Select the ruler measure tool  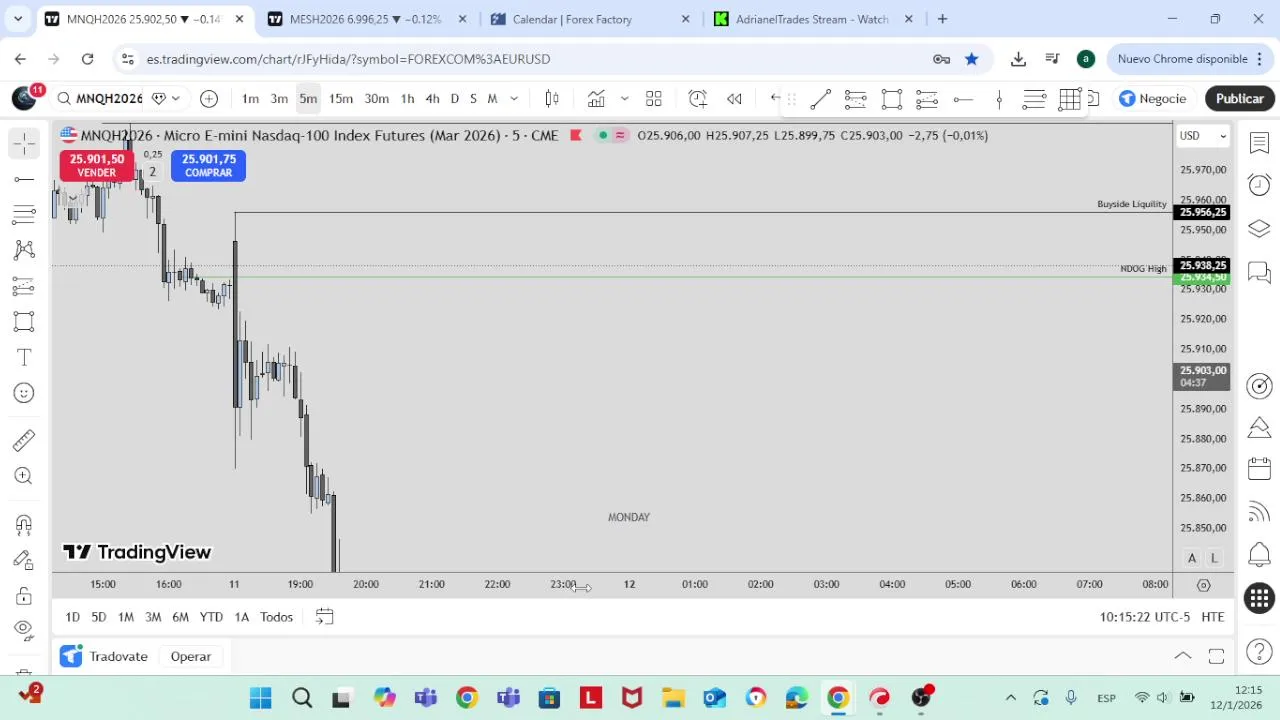coord(24,440)
